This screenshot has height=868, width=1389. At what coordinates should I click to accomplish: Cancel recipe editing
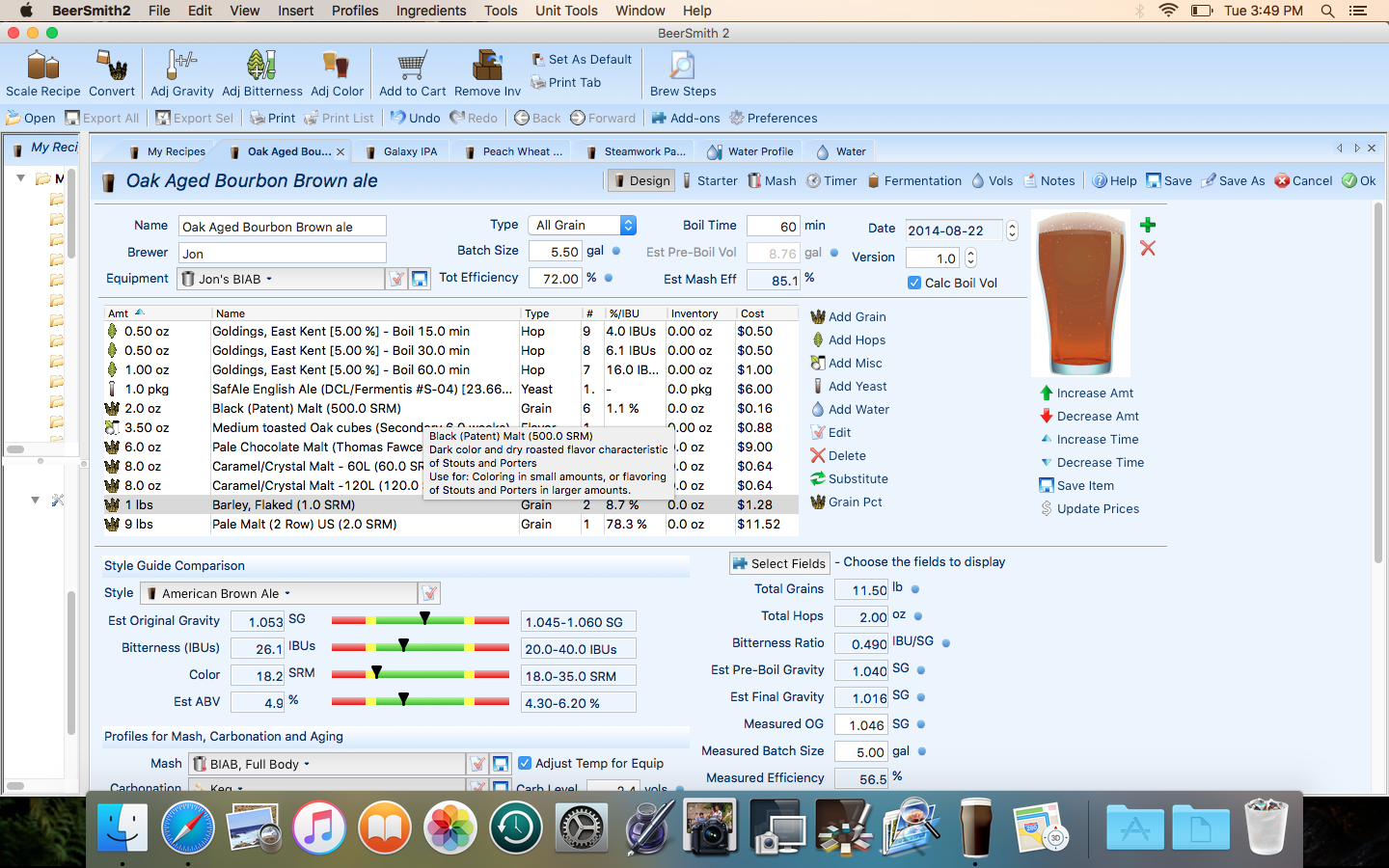click(x=1303, y=180)
